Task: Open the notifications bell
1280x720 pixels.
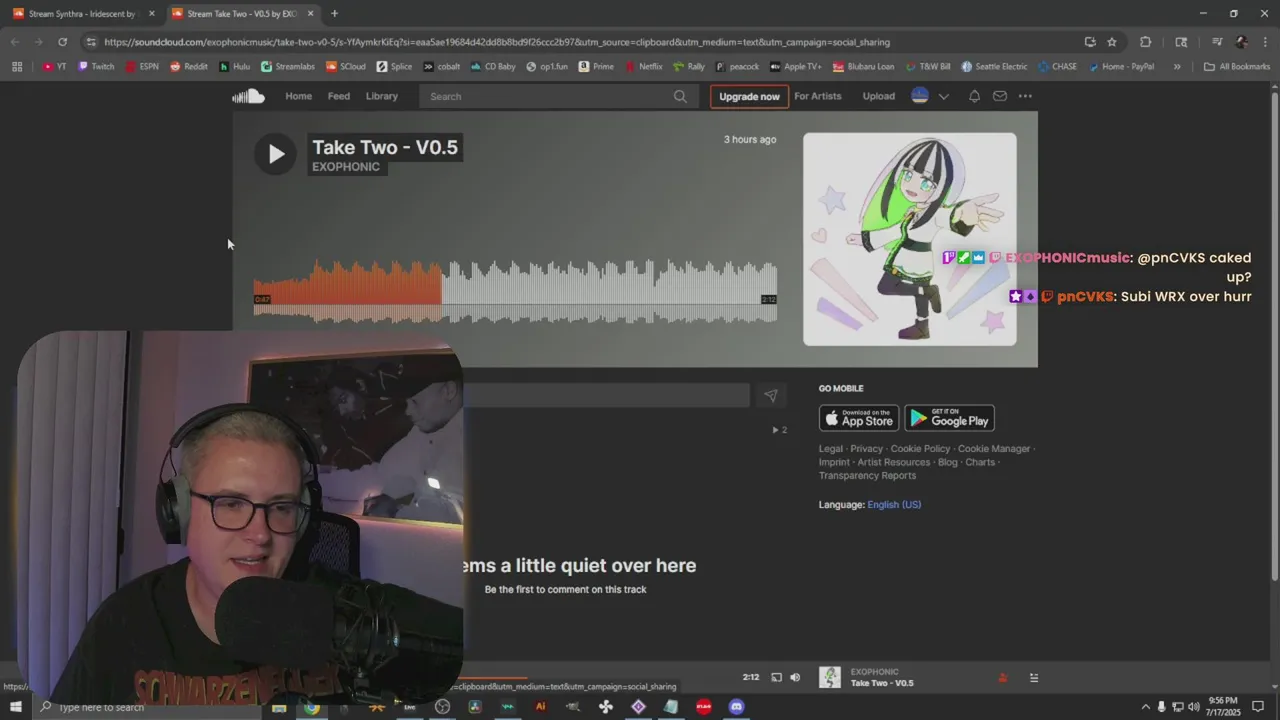Action: pos(974,96)
